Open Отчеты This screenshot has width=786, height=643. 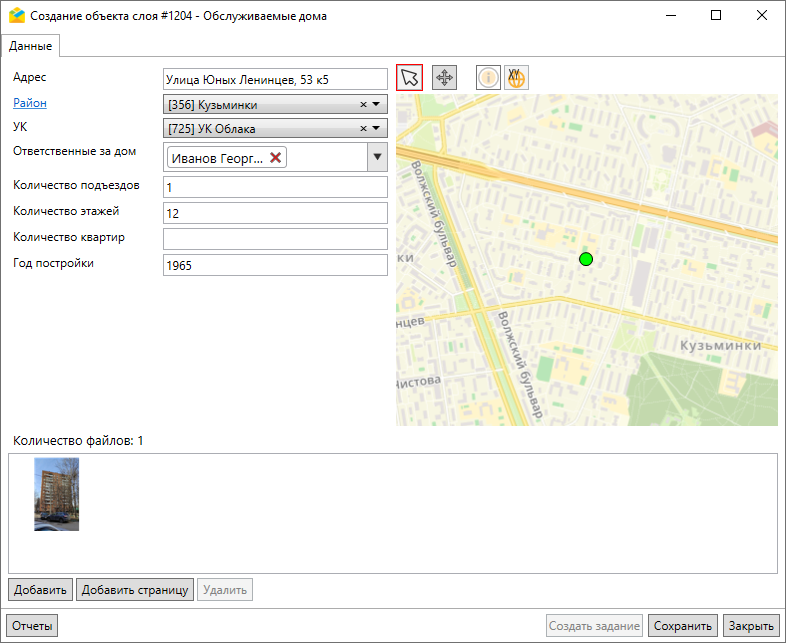pyautogui.click(x=32, y=626)
